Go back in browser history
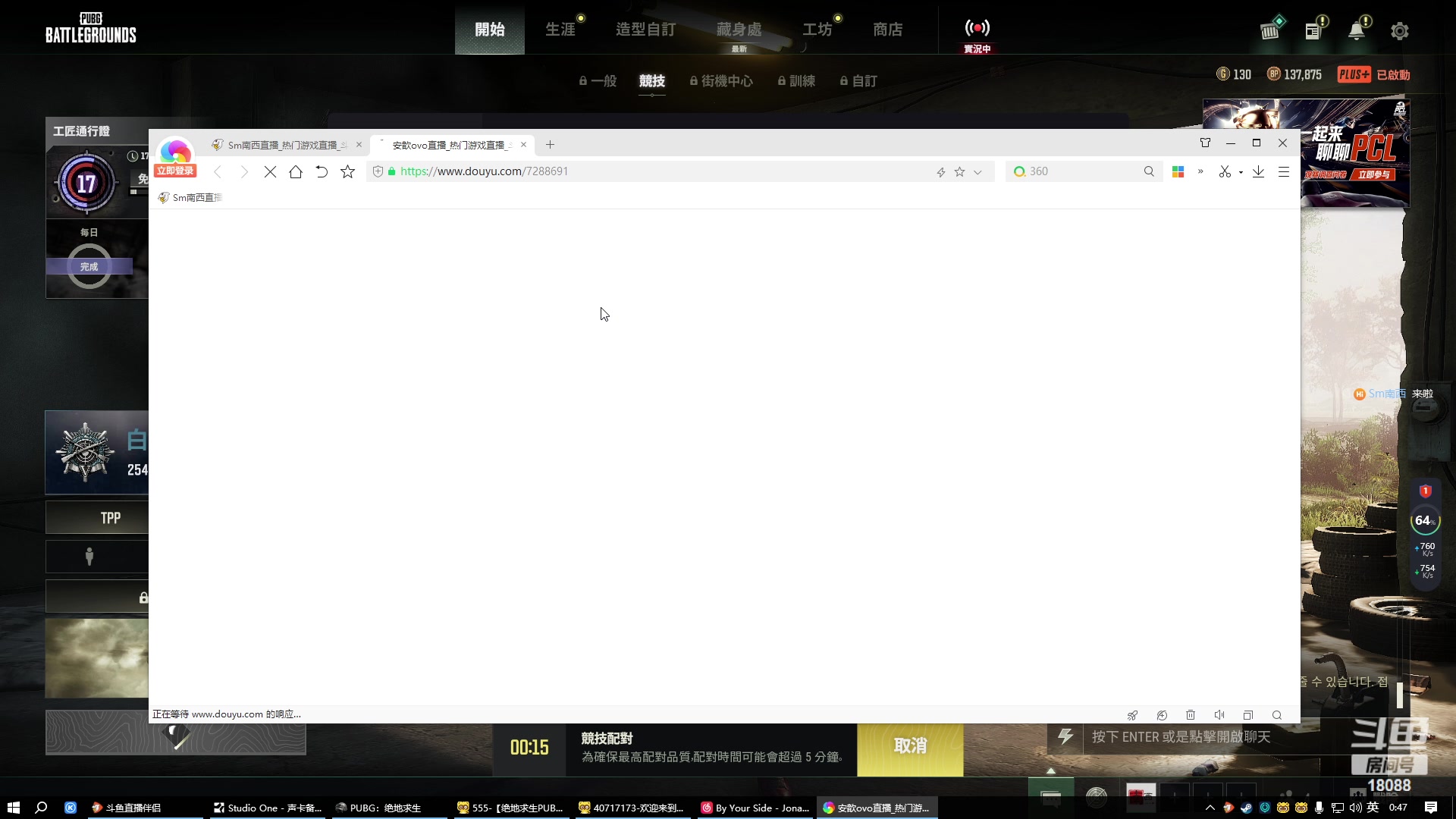Screen dimensions: 1456x819 pos(218,172)
